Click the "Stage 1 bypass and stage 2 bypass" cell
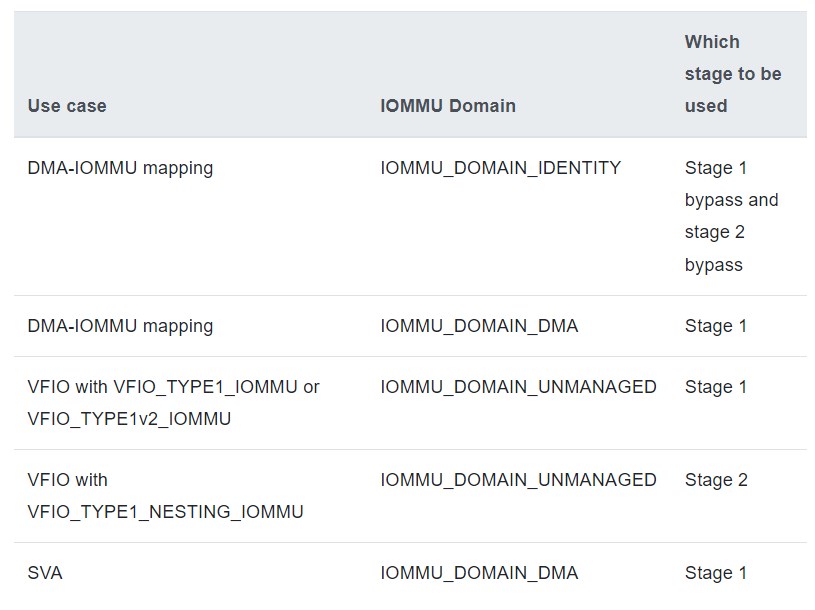 pos(730,216)
